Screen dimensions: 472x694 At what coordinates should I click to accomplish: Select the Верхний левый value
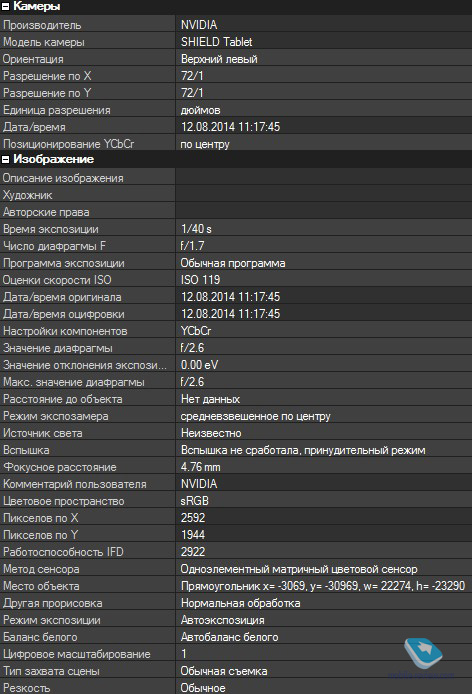click(219, 59)
